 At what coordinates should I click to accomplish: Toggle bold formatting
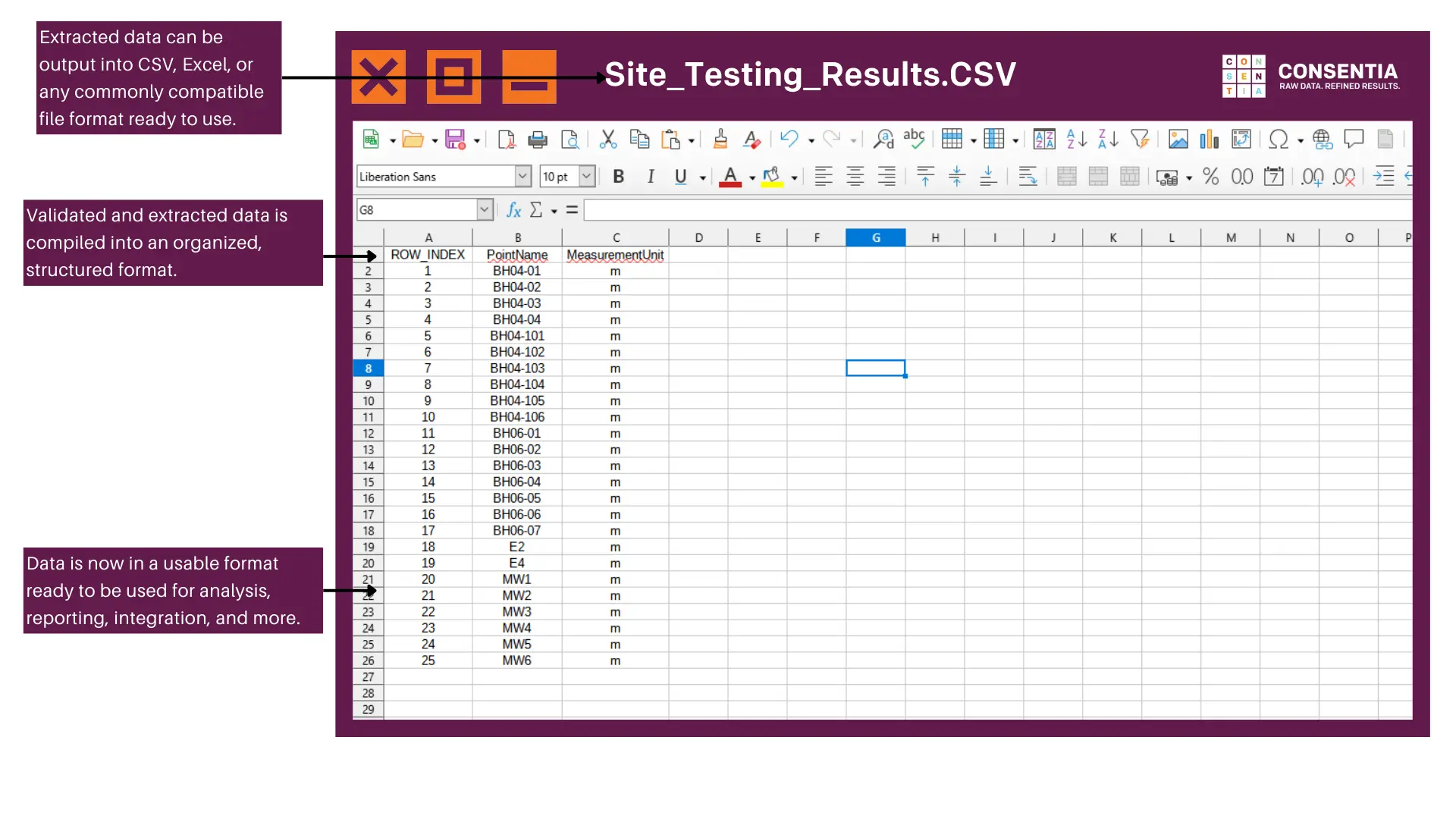tap(618, 177)
